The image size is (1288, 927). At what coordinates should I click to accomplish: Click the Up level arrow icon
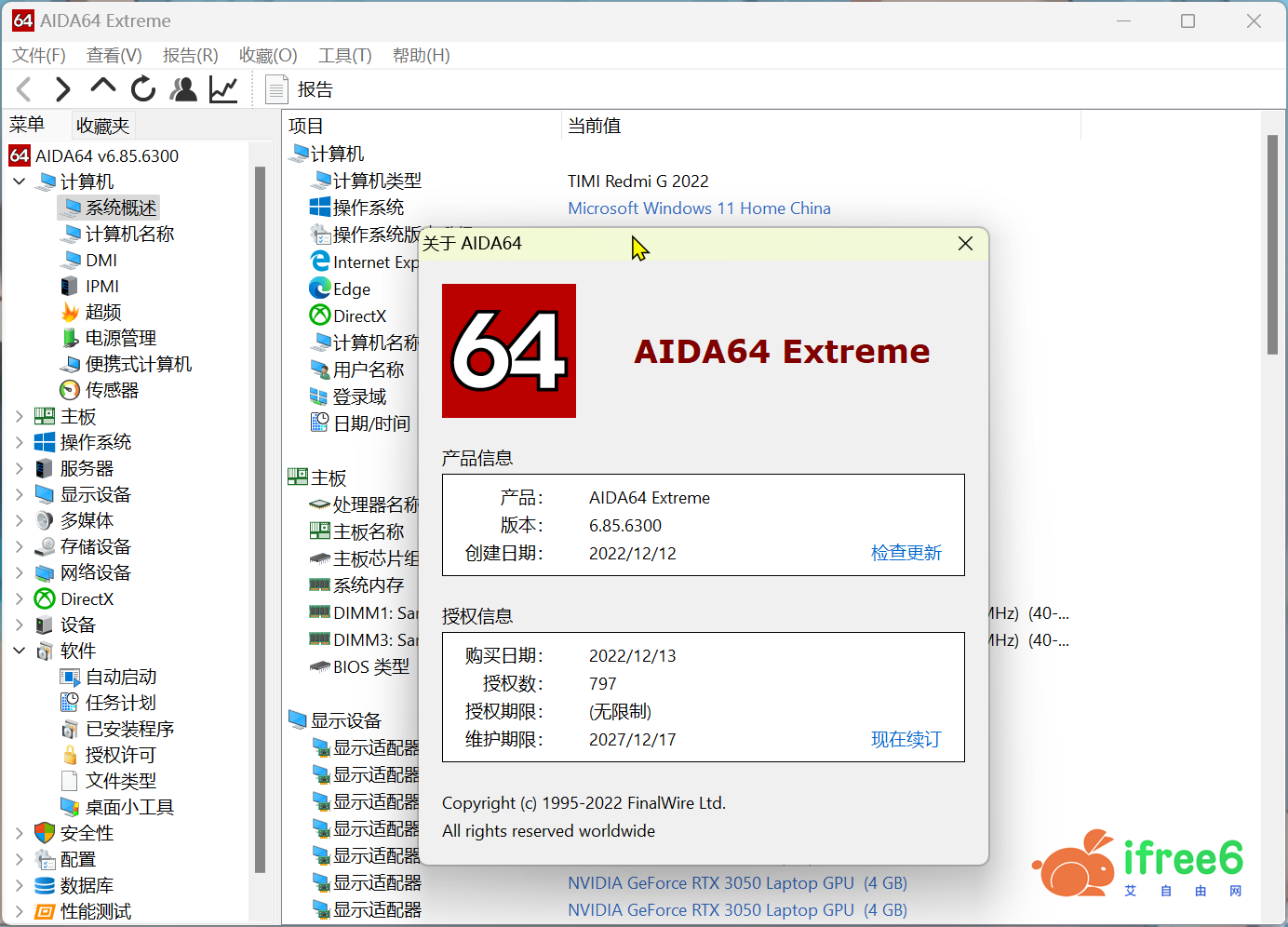102,87
